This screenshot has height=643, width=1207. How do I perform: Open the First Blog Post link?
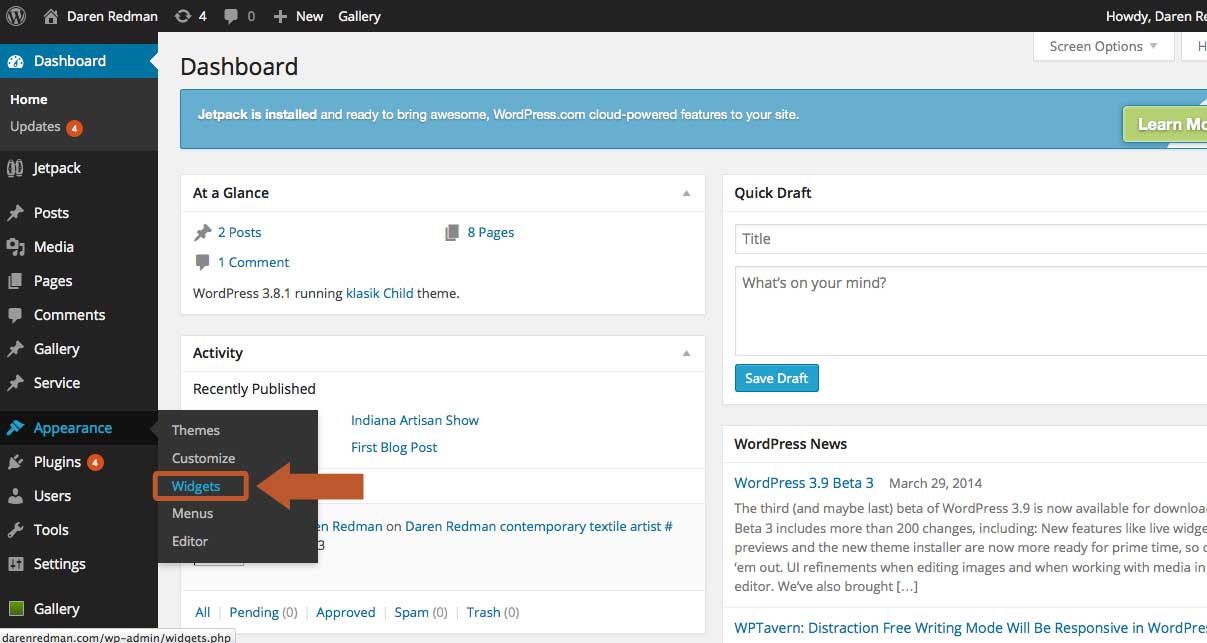click(394, 447)
